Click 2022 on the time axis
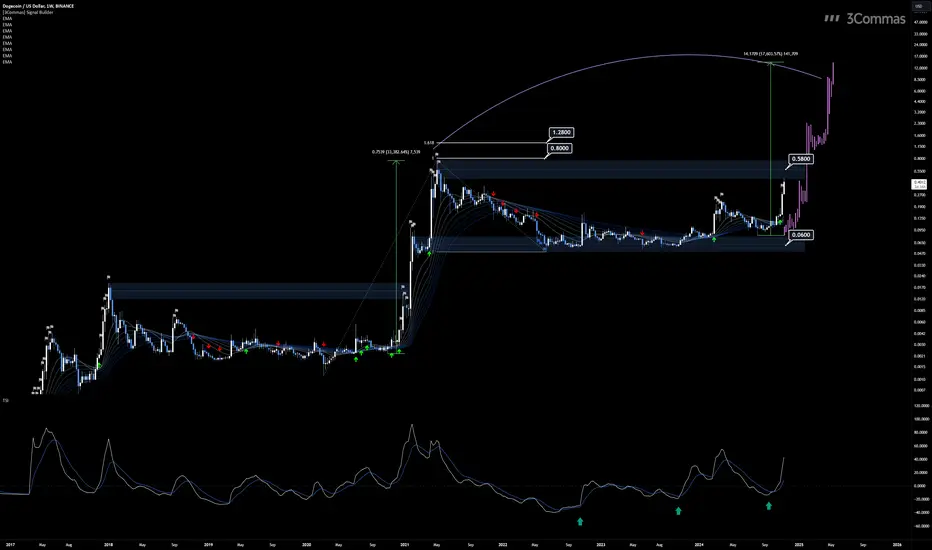 click(503, 544)
